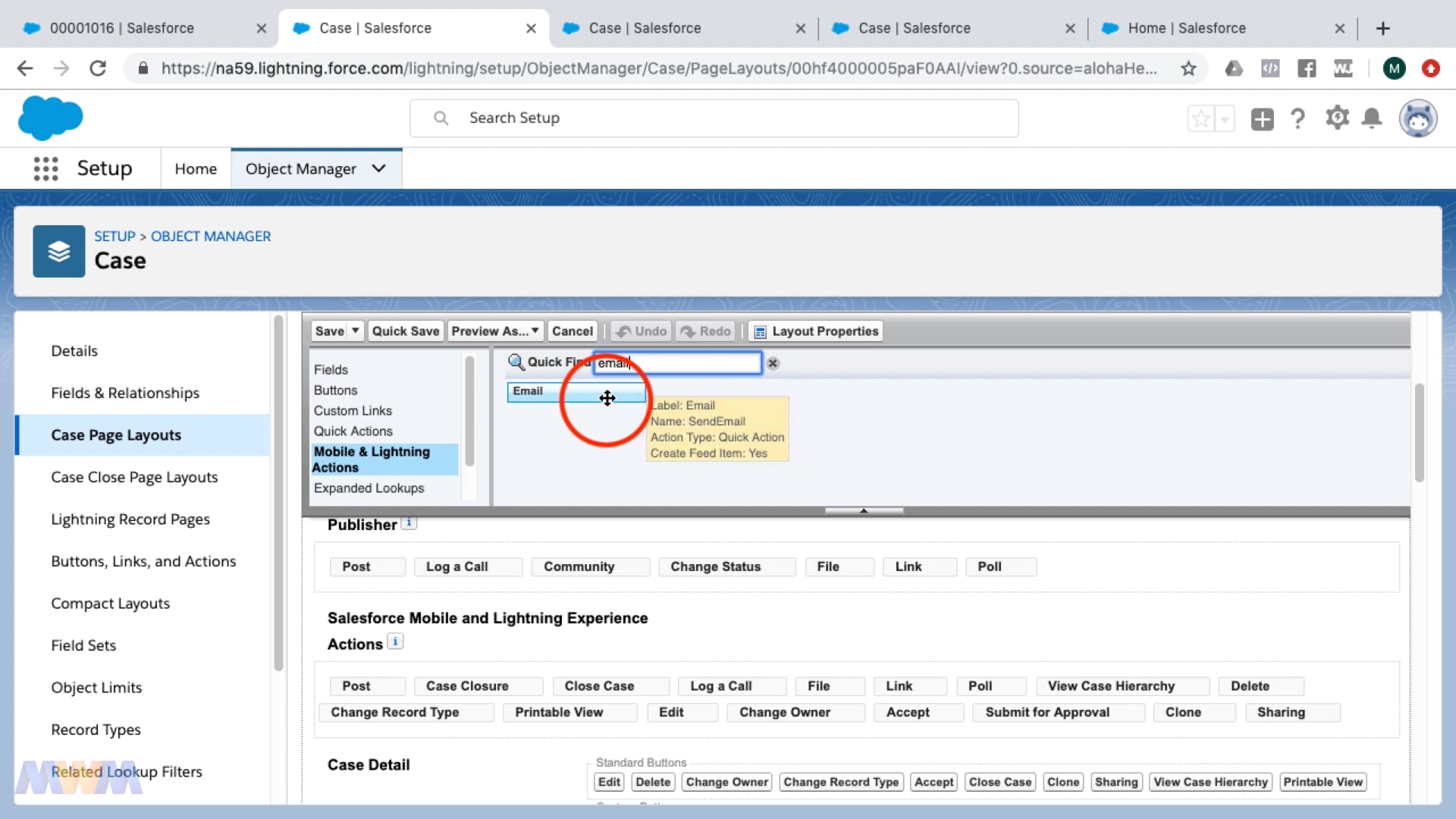The image size is (1456, 819).
Task: Collapse the palette using the handle arrow
Action: pyautogui.click(x=864, y=511)
